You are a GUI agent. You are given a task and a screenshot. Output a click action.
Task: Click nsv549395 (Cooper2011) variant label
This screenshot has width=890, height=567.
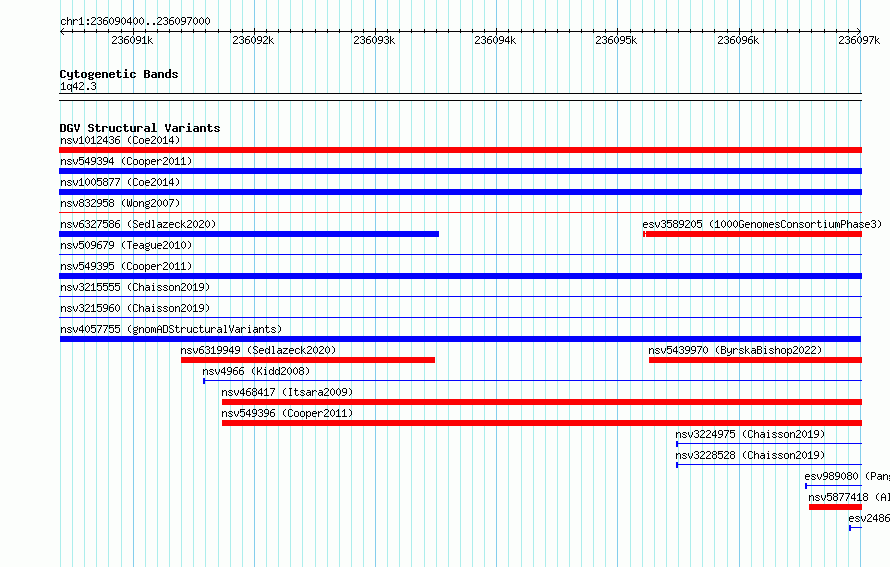click(126, 266)
